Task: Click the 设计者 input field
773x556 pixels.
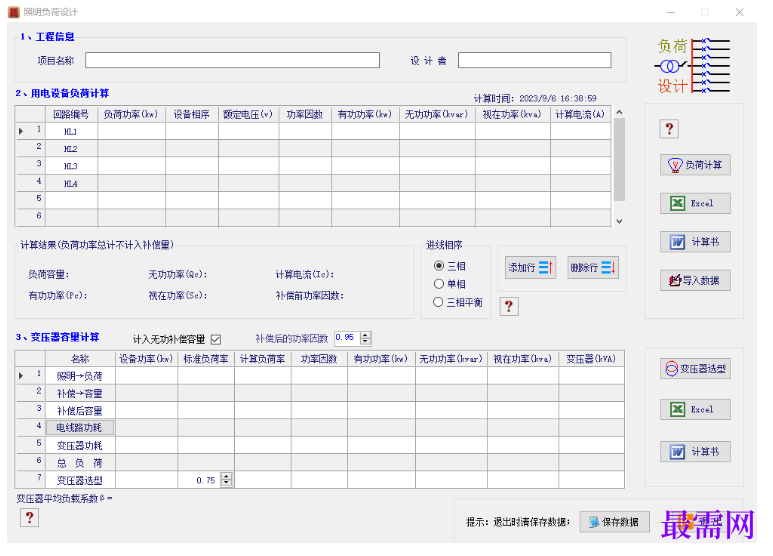Action: point(534,60)
